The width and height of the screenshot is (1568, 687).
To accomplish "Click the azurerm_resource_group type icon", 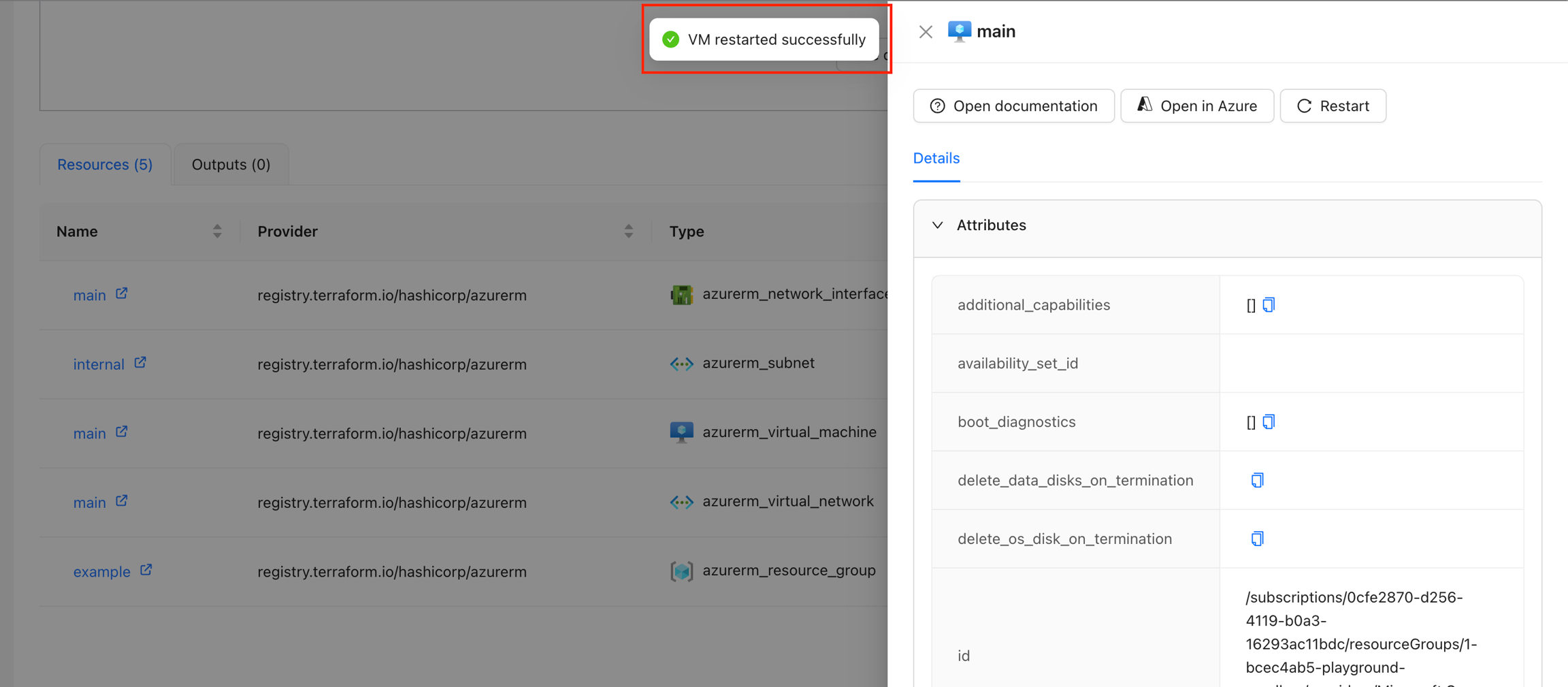I will (681, 571).
